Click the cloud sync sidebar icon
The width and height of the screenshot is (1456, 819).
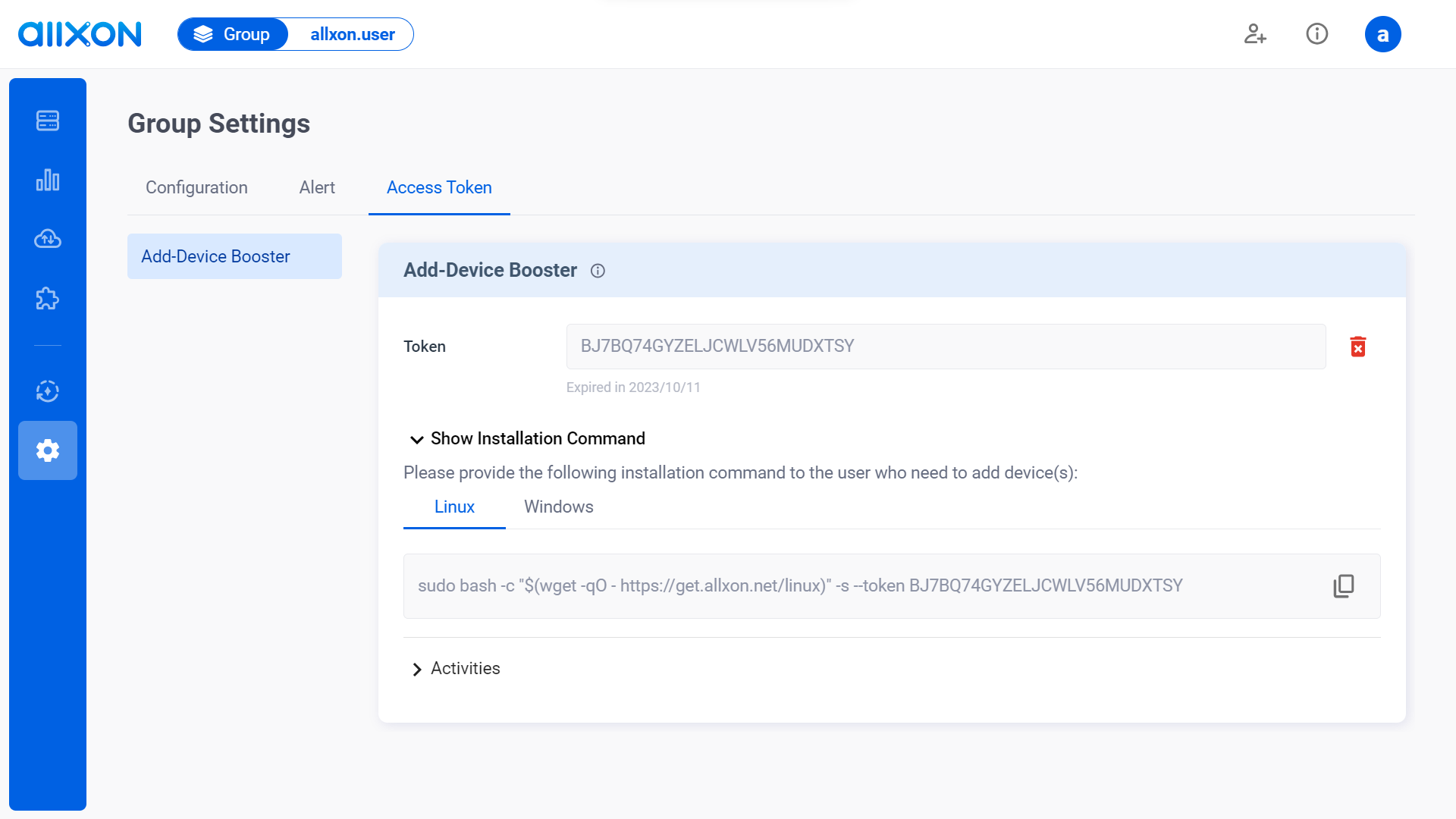(48, 239)
